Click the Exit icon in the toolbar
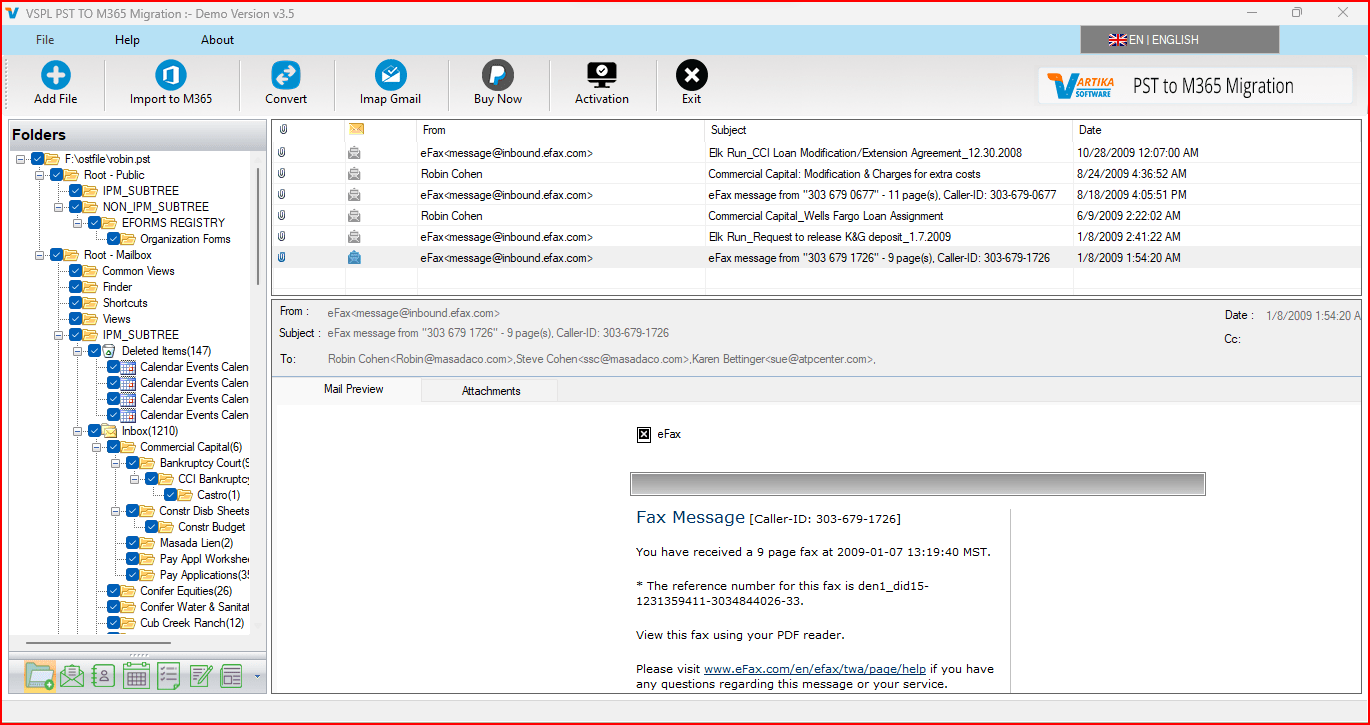 click(x=691, y=75)
